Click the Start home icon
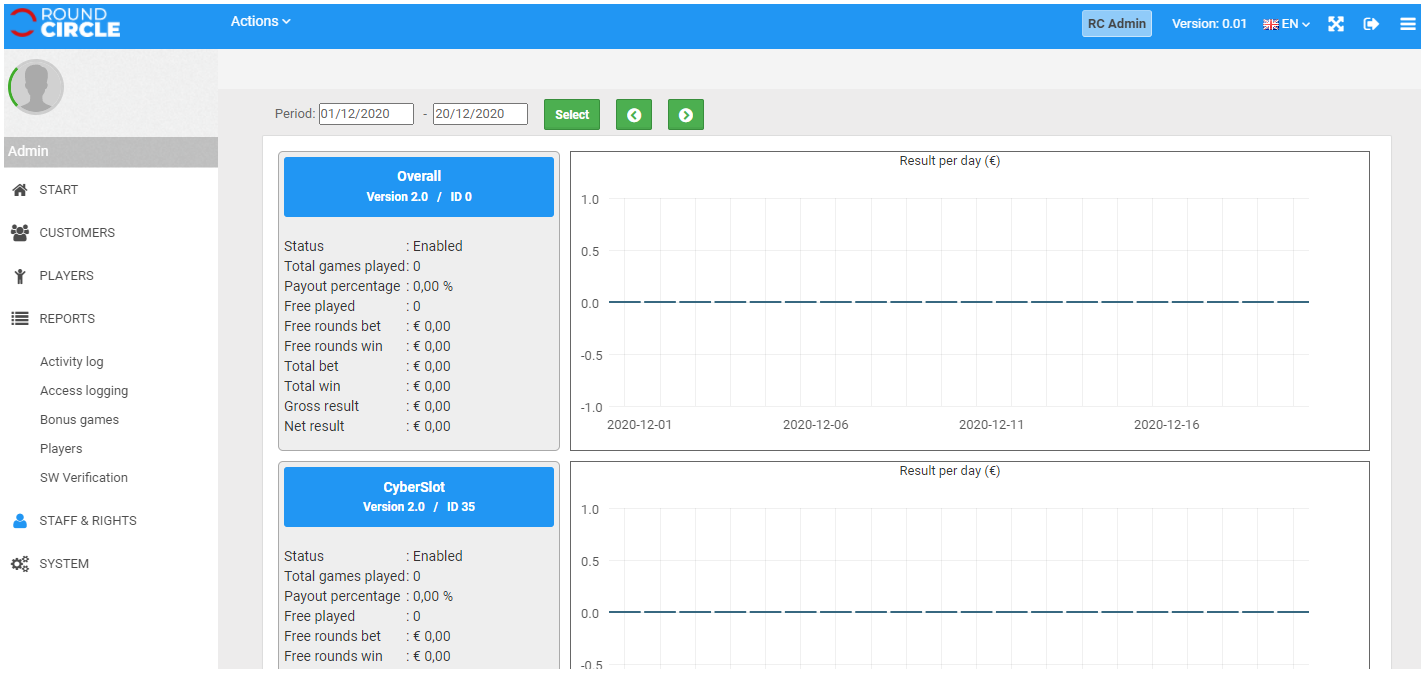Image resolution: width=1425 pixels, height=673 pixels. coord(19,190)
